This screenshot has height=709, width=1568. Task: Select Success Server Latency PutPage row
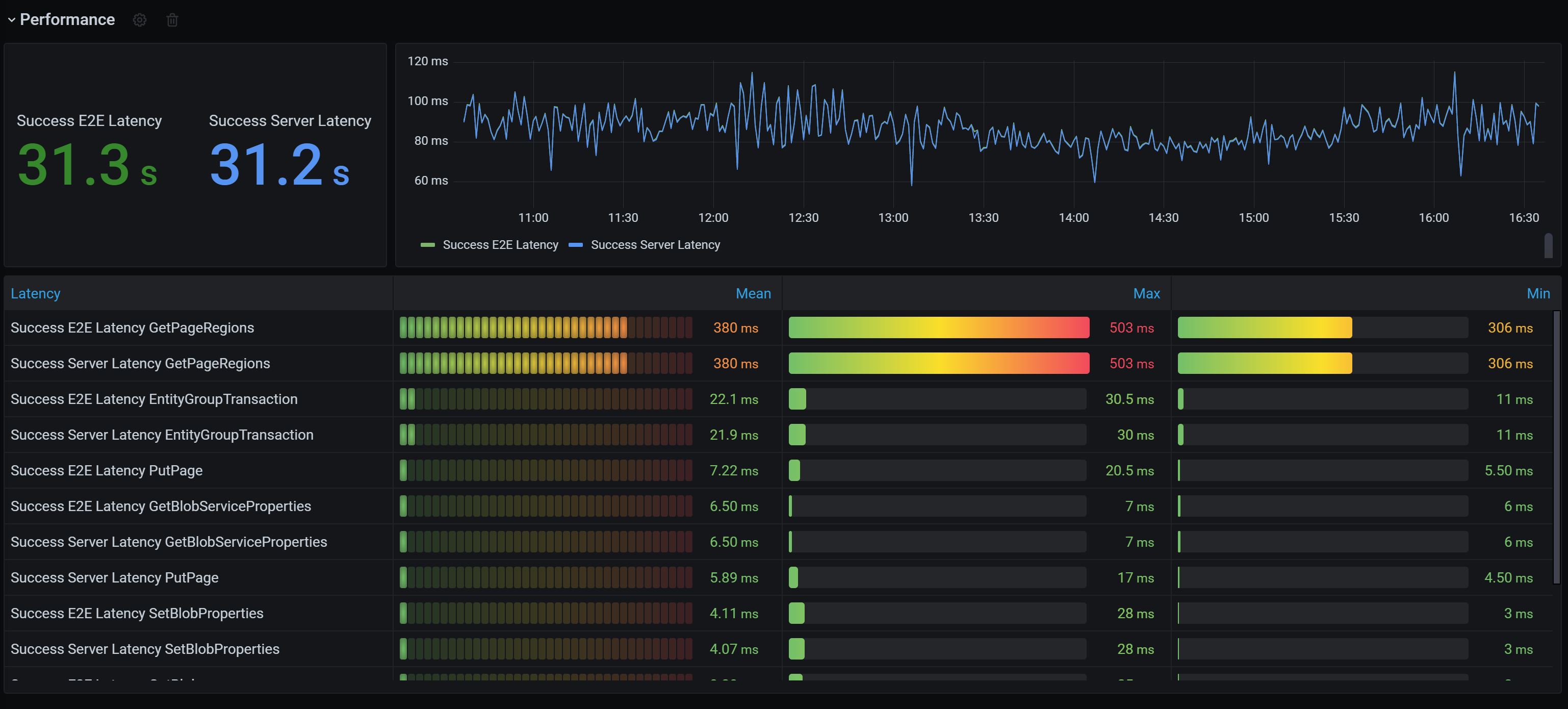click(114, 577)
